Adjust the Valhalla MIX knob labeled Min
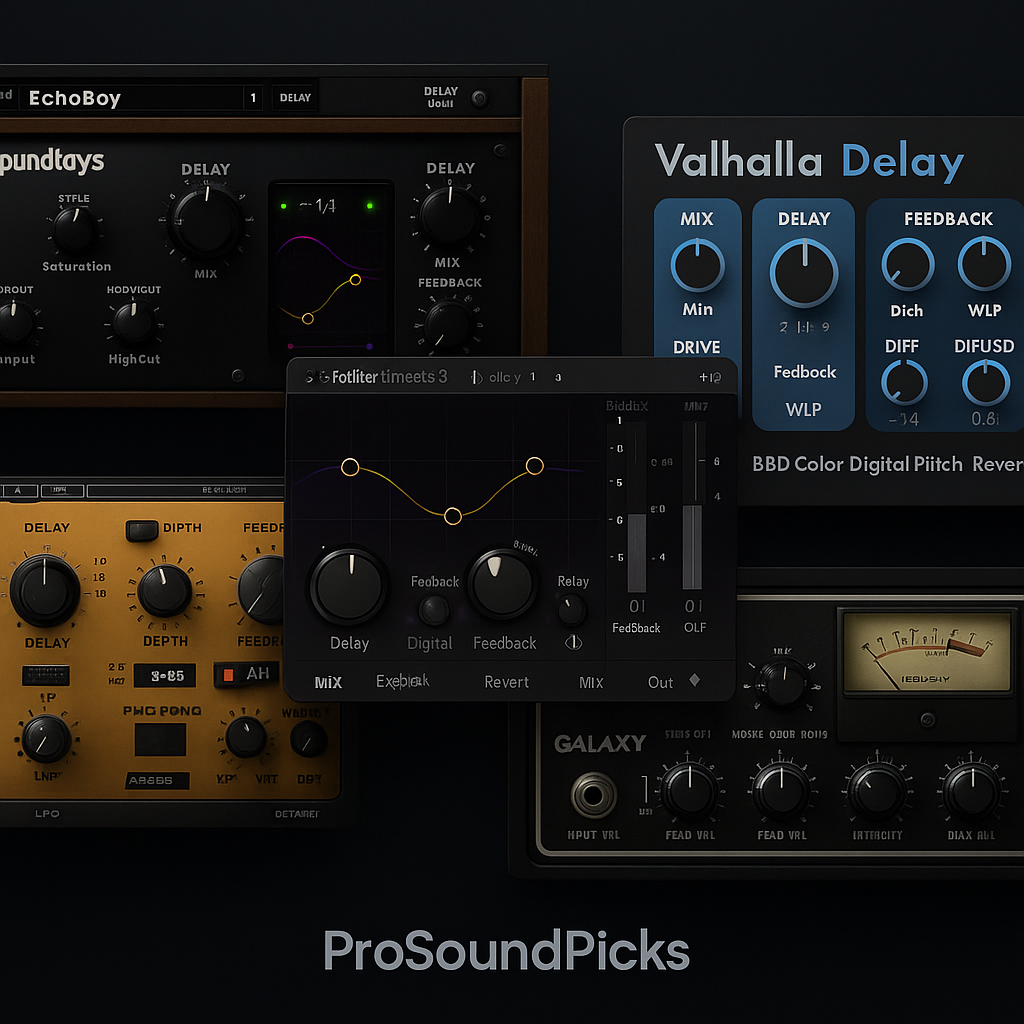1024x1024 pixels. (x=697, y=265)
